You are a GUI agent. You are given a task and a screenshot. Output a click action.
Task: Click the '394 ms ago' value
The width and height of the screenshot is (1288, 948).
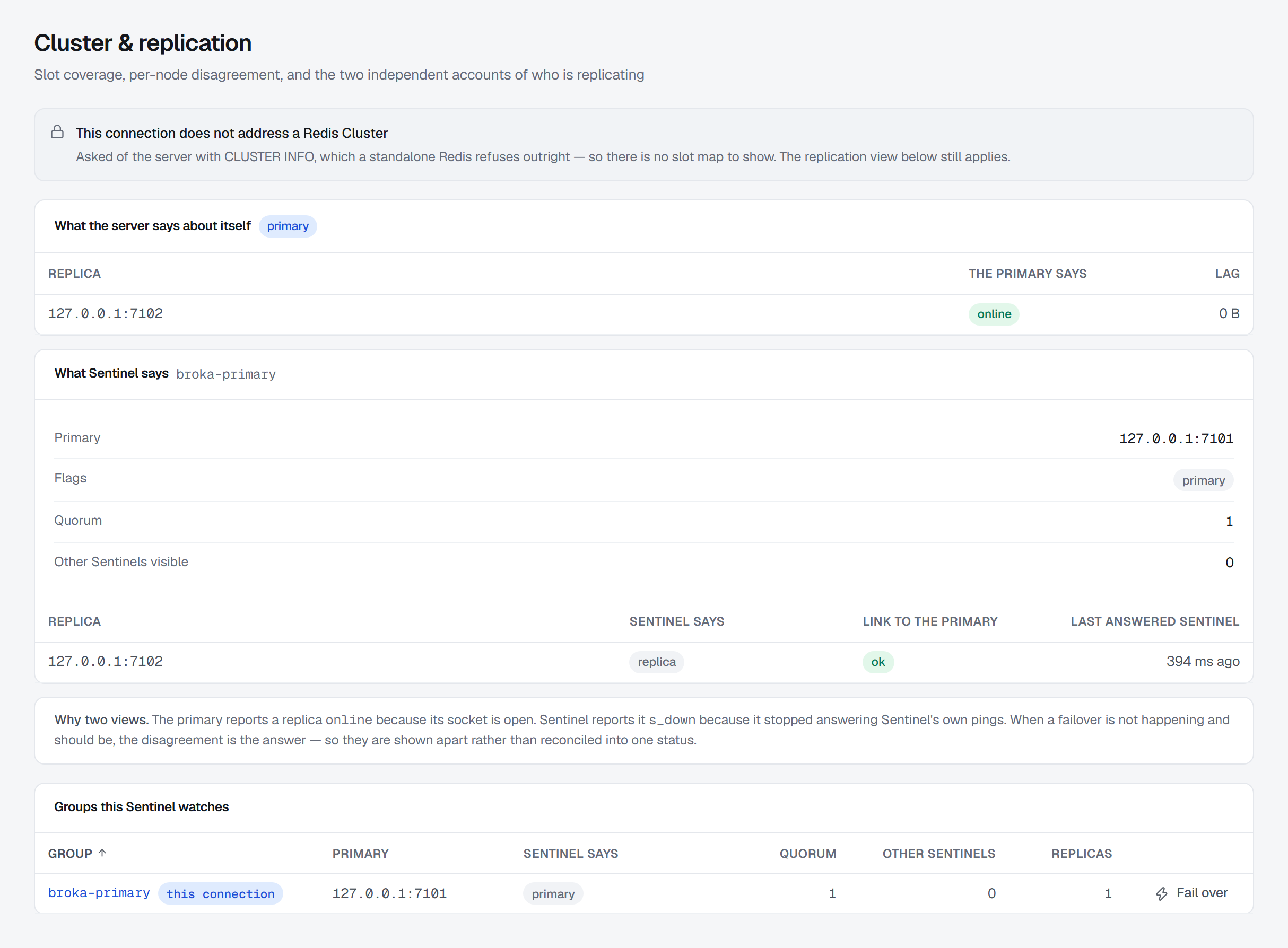coord(1203,661)
